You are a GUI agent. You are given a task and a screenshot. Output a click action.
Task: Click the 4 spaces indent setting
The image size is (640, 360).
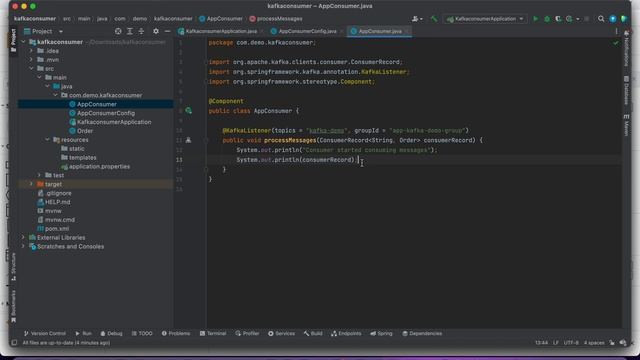point(594,343)
